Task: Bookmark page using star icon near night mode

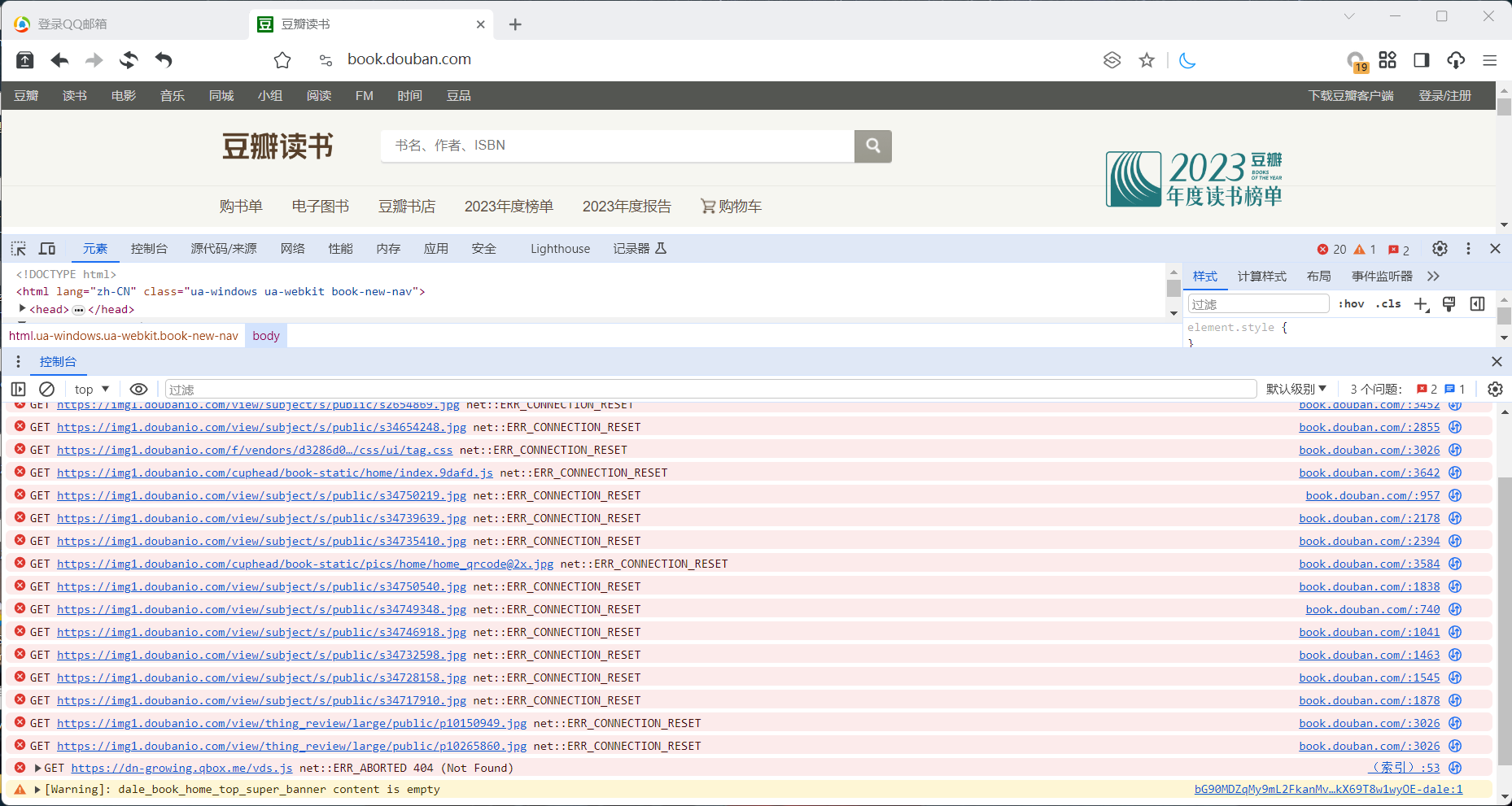Action: coord(1147,60)
